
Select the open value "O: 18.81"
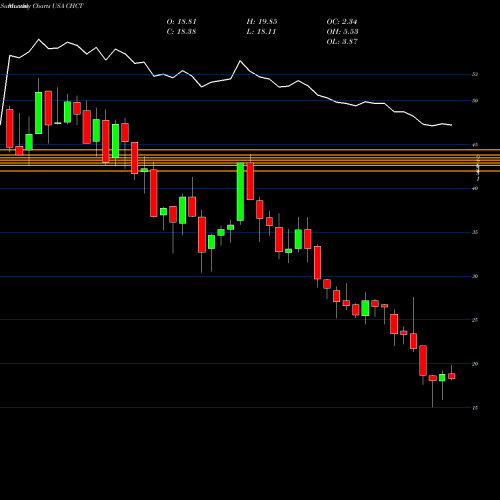pyautogui.click(x=181, y=22)
